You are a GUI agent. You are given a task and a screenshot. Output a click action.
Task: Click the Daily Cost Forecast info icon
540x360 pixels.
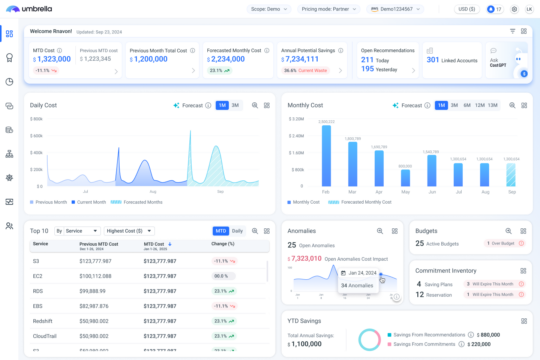click(208, 105)
